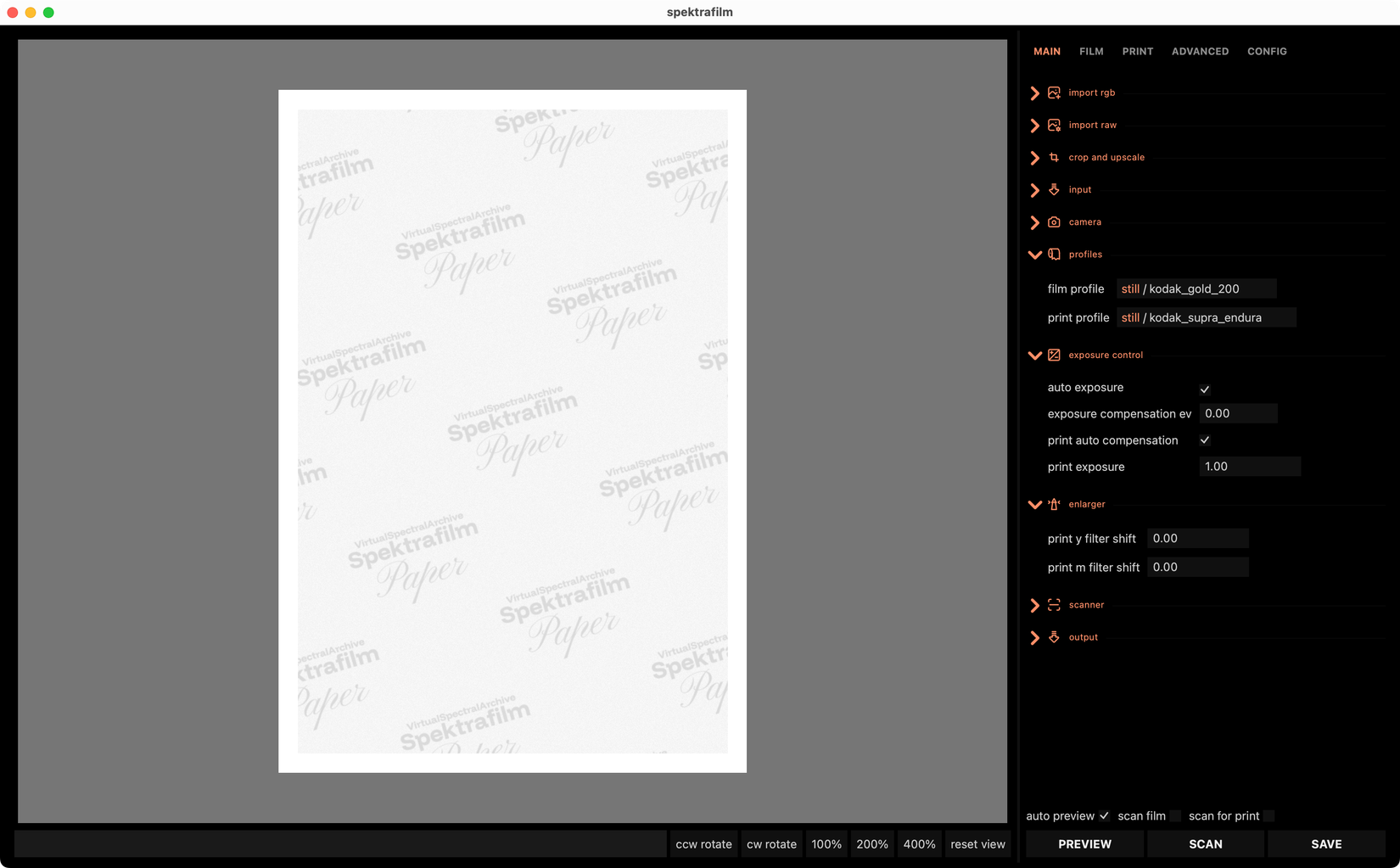Enable the scan film checkbox
The height and width of the screenshot is (868, 1400).
tap(1175, 816)
